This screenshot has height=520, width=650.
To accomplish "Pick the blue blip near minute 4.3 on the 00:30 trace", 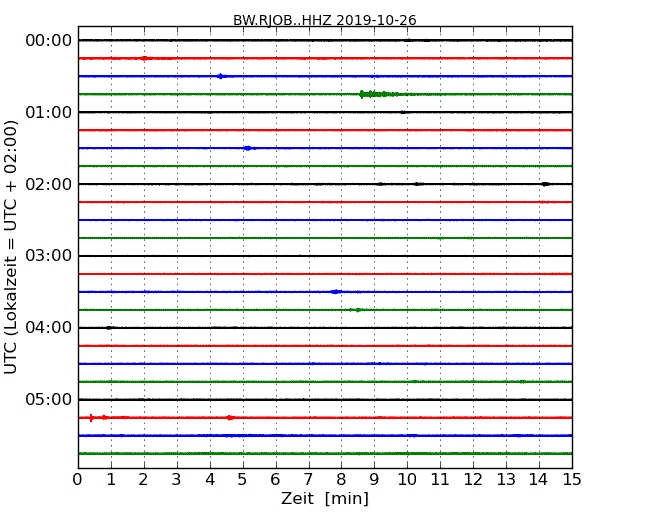I will point(221,76).
